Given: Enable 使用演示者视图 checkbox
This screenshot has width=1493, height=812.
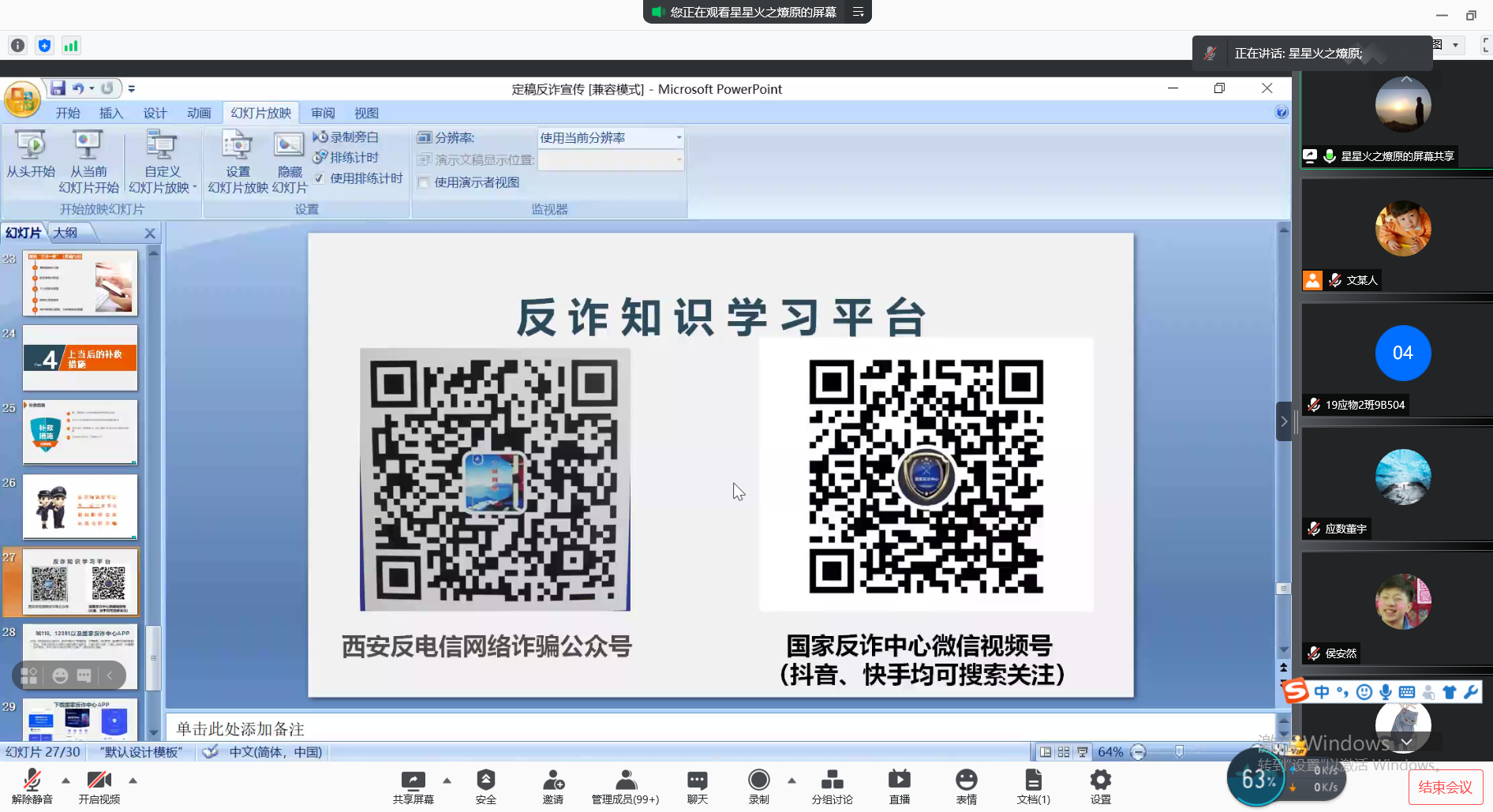Looking at the screenshot, I should (x=424, y=183).
